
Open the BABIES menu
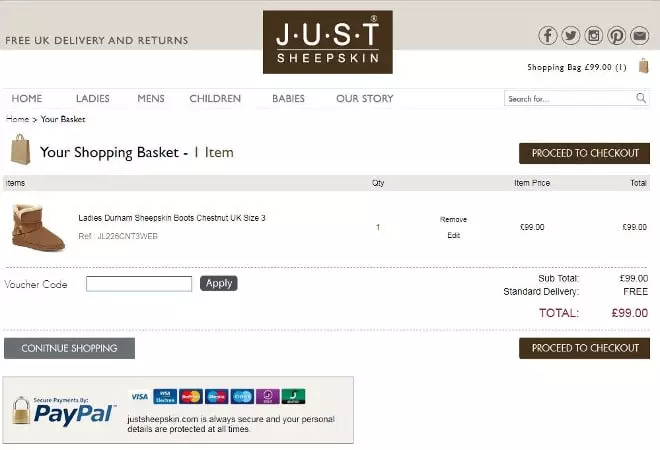point(288,99)
